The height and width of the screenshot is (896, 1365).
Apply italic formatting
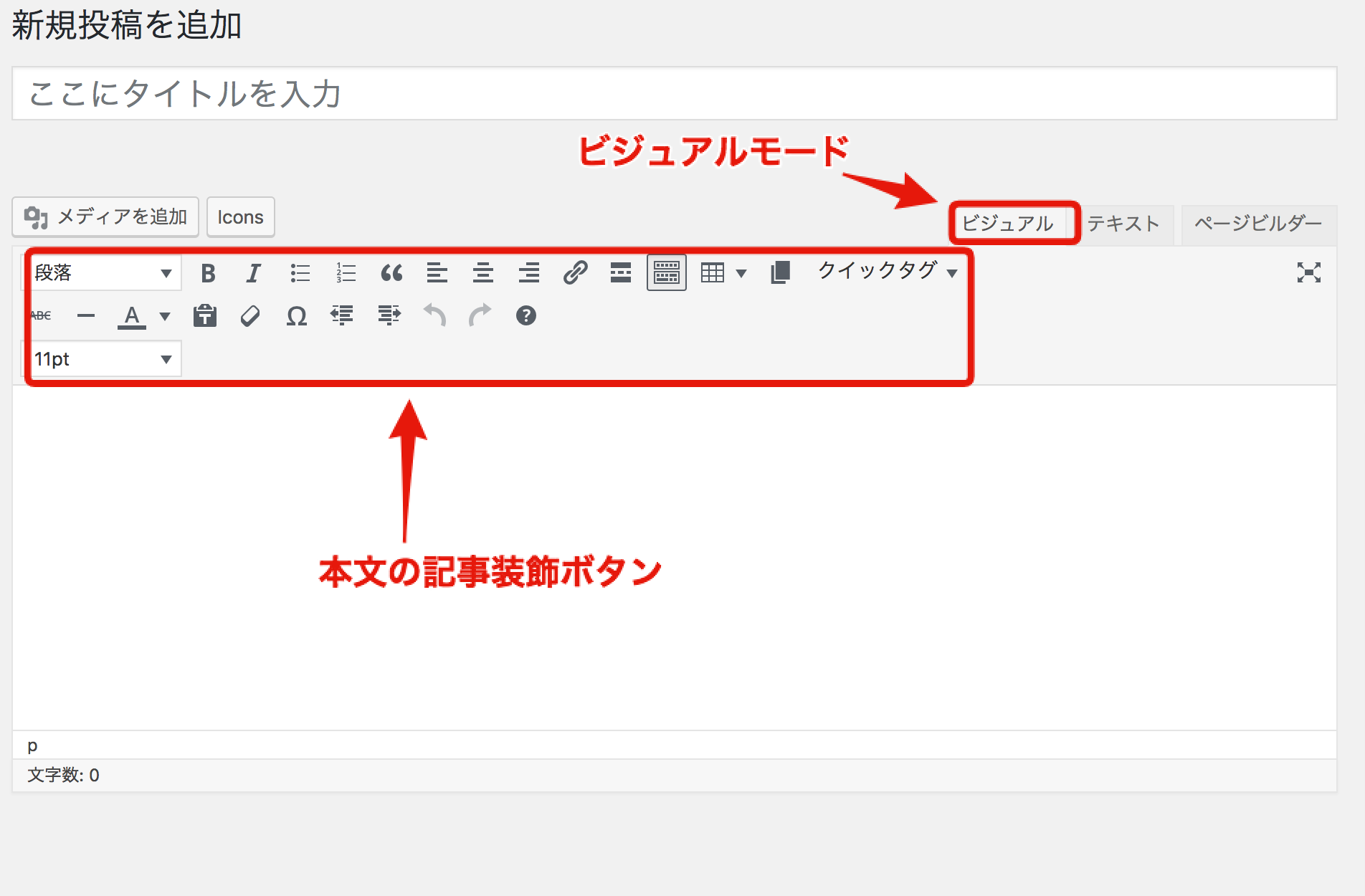253,273
